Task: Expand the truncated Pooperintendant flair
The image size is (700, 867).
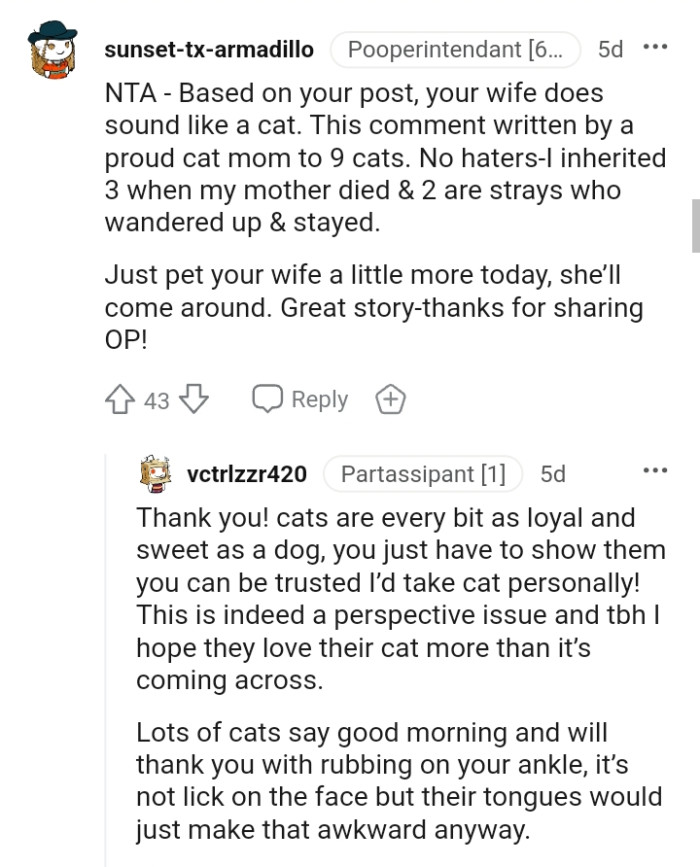Action: 455,48
